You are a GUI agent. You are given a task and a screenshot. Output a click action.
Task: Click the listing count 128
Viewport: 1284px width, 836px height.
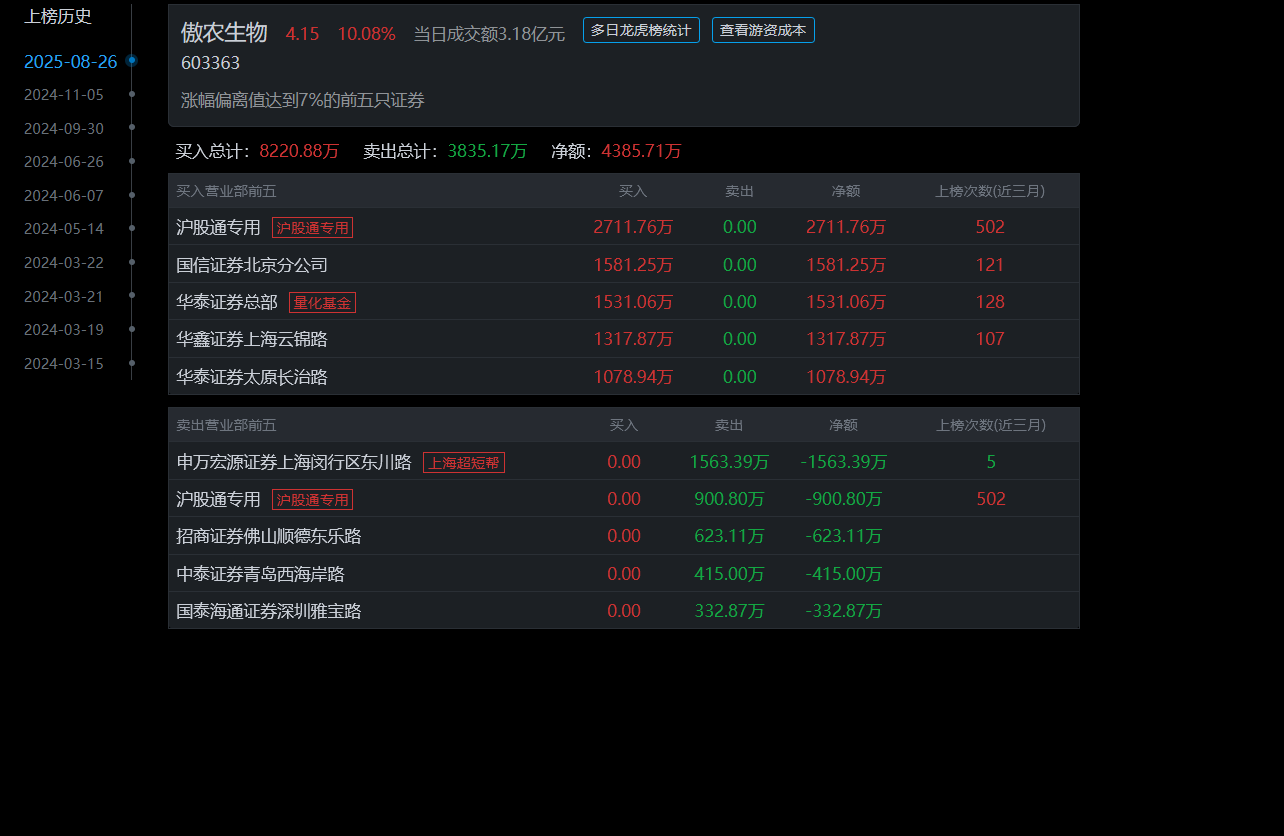pyautogui.click(x=990, y=302)
